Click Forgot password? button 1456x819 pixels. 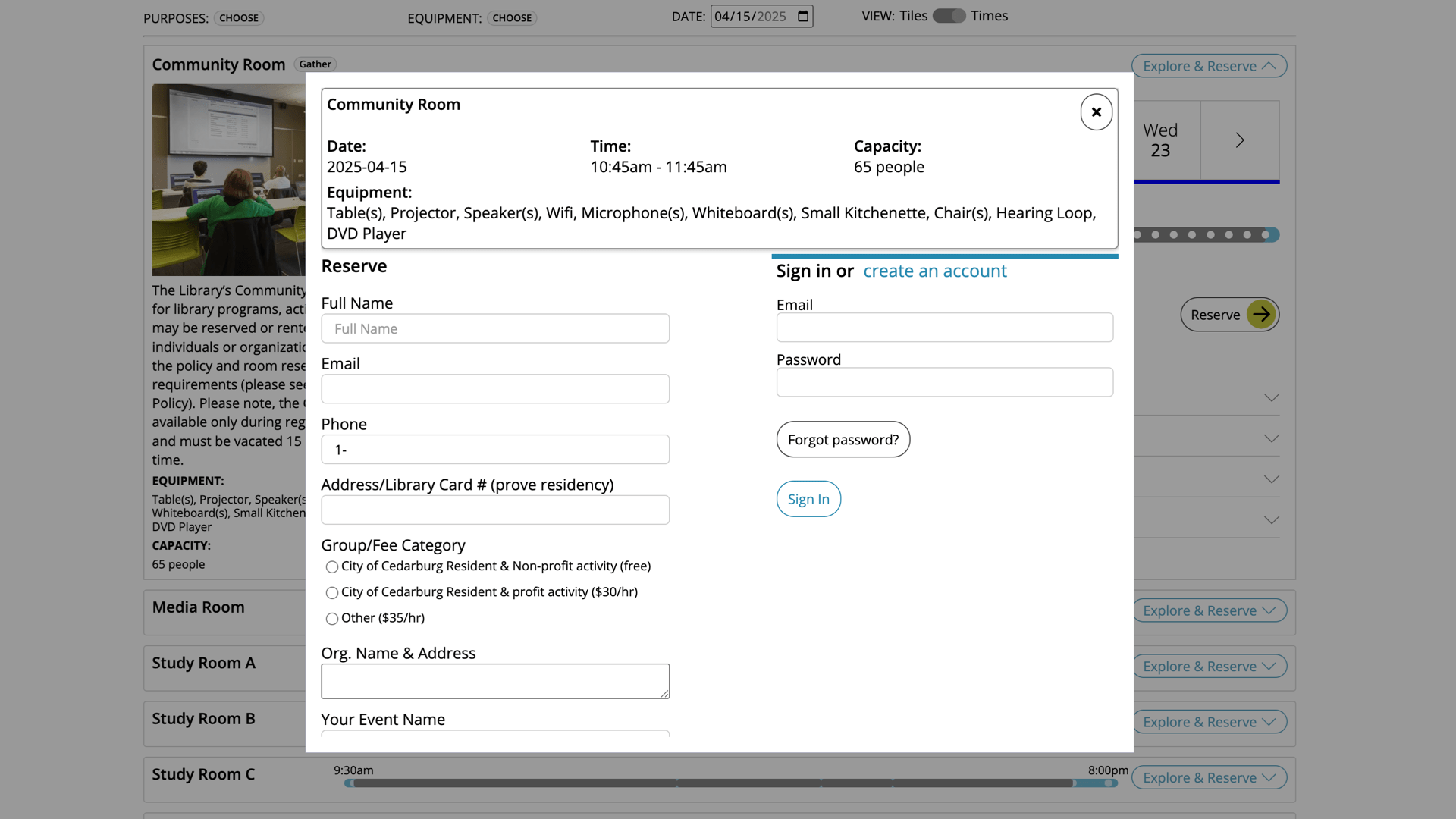point(843,440)
